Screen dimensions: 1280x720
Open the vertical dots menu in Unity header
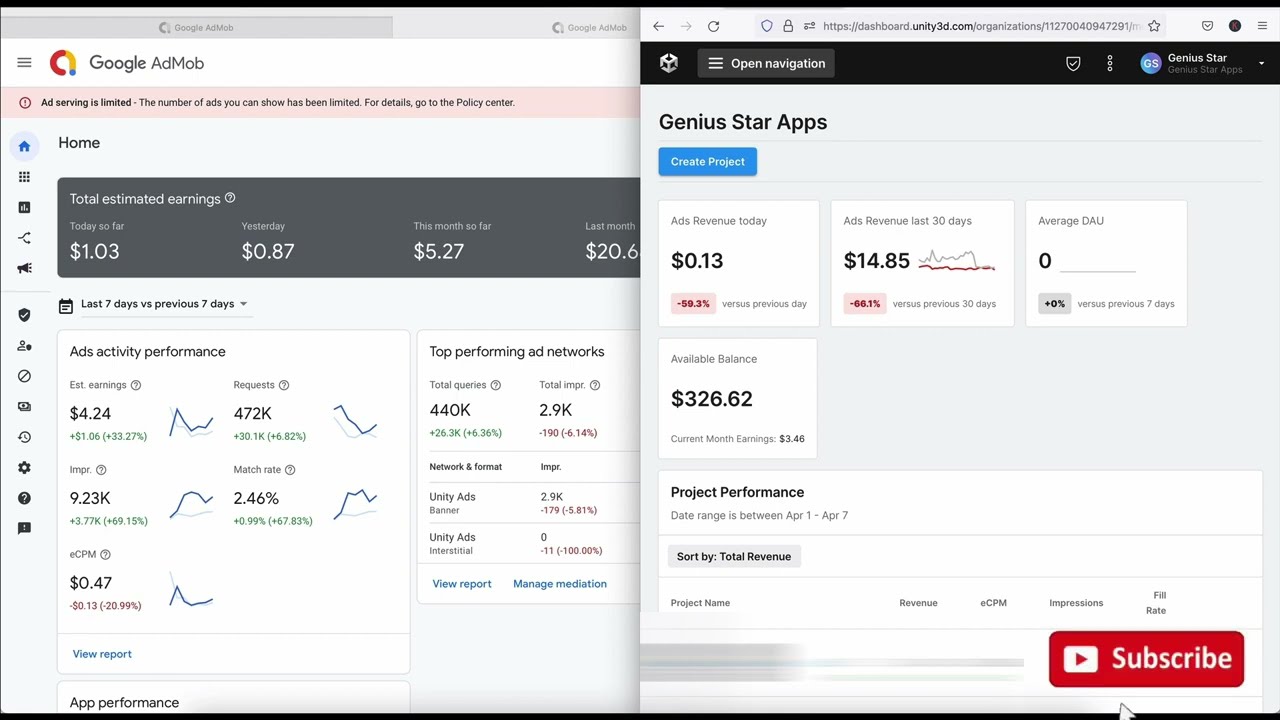[1110, 63]
